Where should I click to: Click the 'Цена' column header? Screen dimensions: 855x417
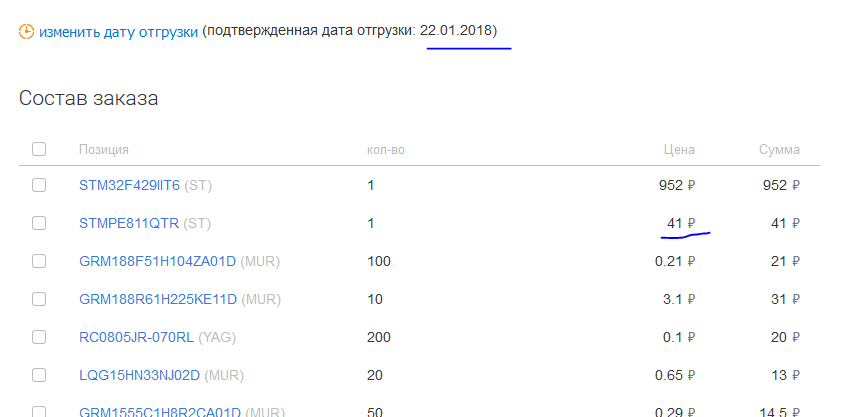(x=679, y=149)
